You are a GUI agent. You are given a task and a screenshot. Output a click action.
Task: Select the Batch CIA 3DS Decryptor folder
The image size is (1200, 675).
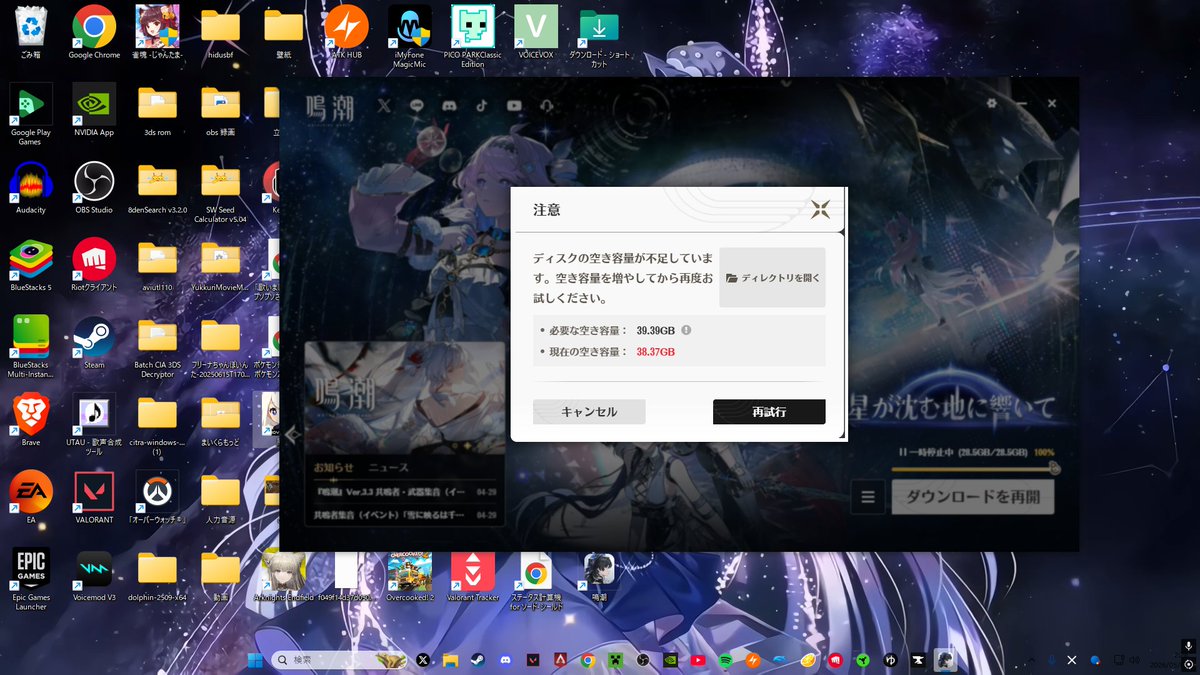(x=157, y=348)
